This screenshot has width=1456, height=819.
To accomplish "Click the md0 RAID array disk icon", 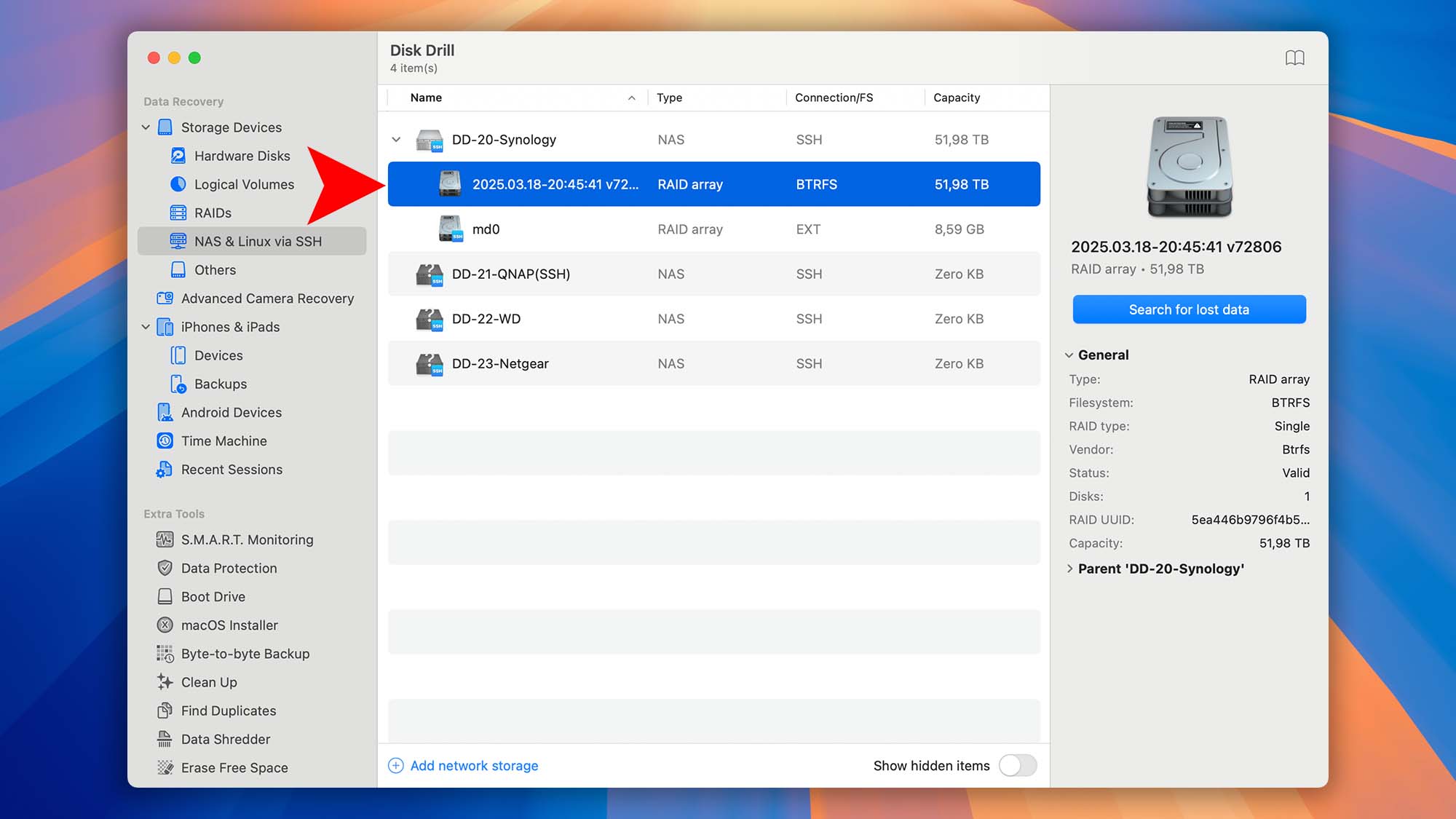I will (451, 229).
